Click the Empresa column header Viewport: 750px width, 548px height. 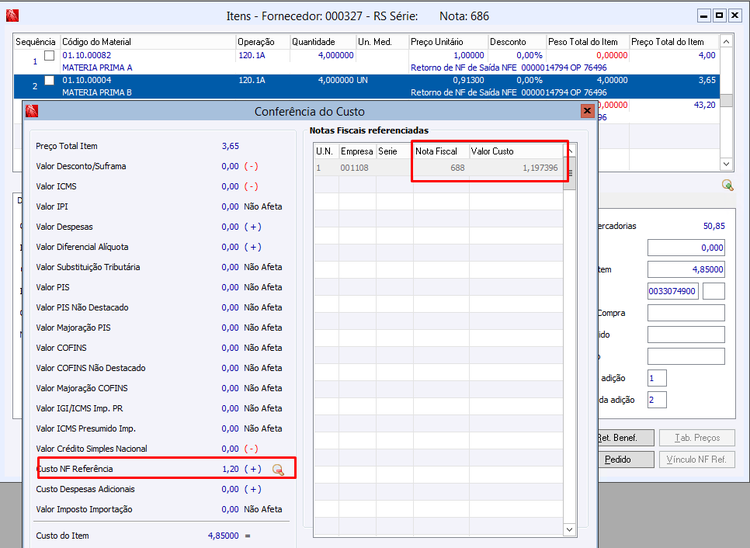356,150
